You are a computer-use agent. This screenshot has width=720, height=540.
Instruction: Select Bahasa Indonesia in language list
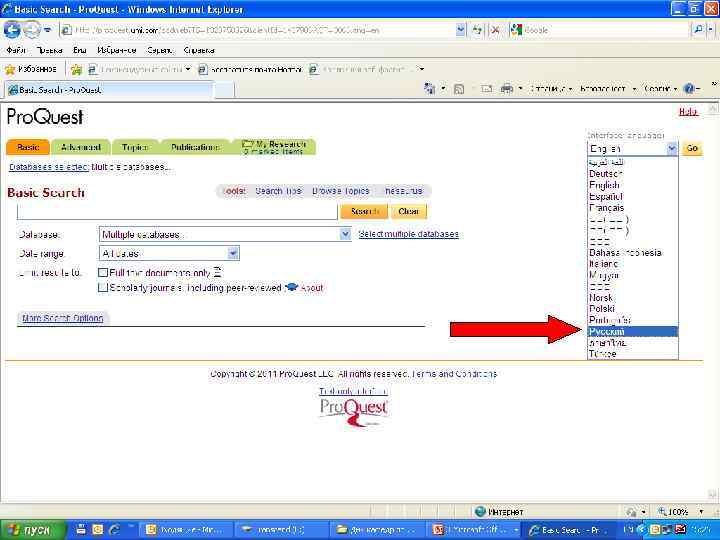633,253
